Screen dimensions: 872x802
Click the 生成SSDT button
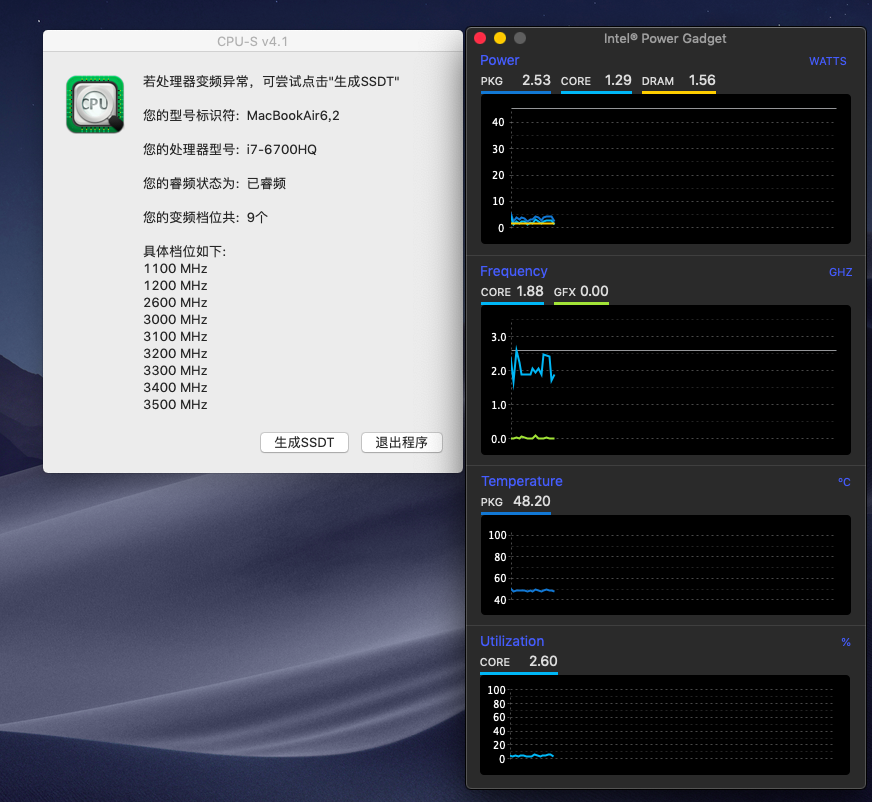coord(304,443)
